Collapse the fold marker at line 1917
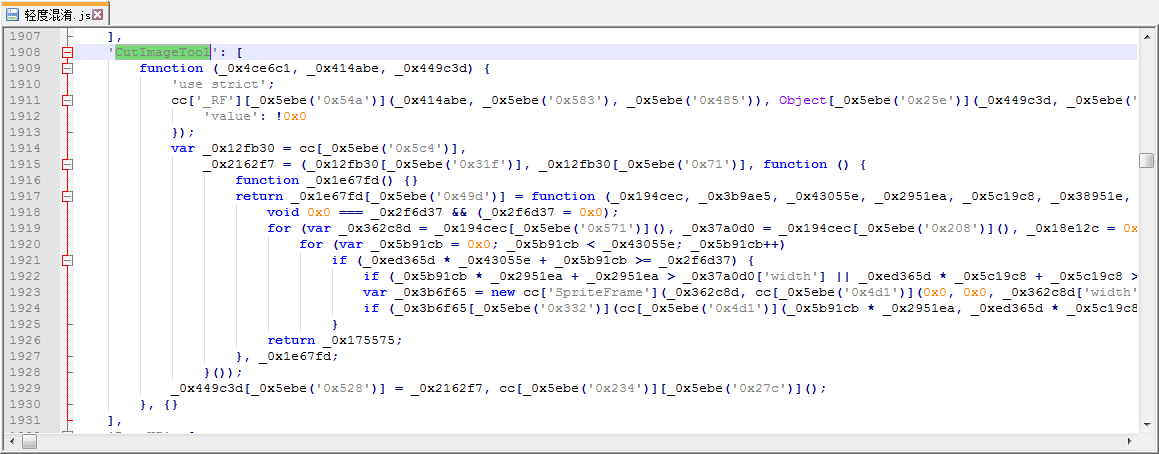The width and height of the screenshot is (1159, 454). pos(68,196)
